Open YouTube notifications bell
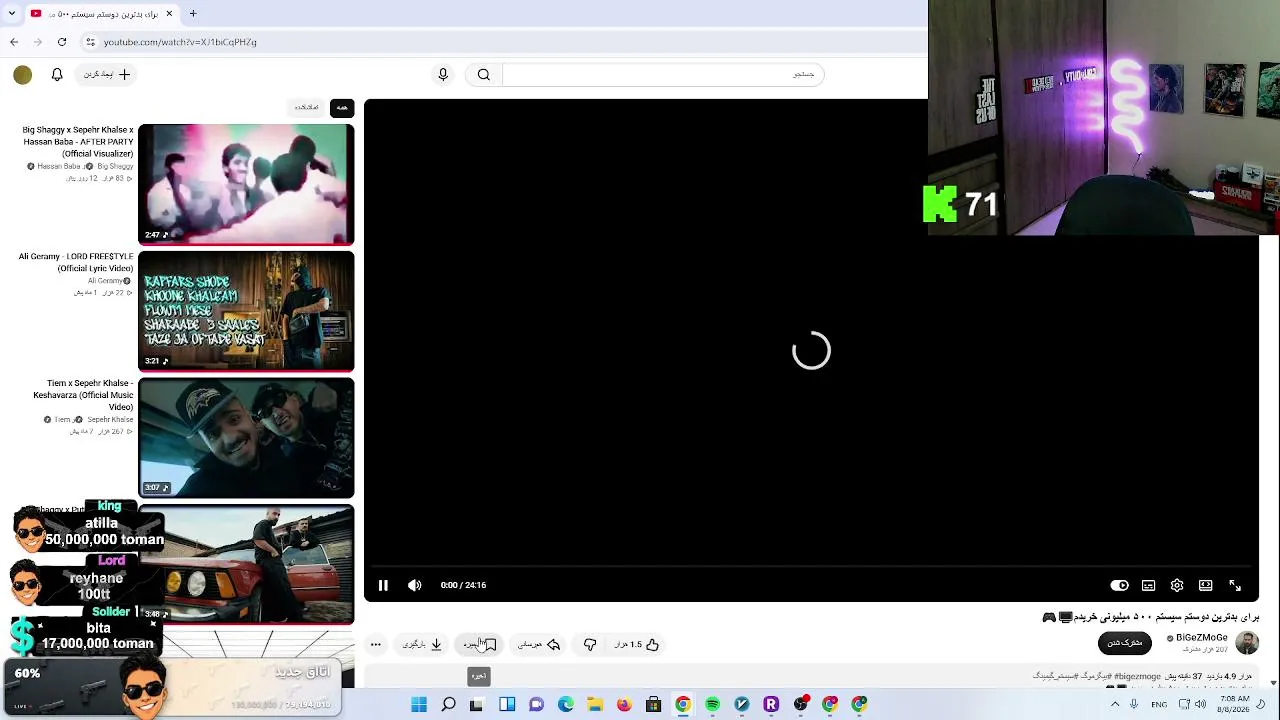 pos(57,74)
